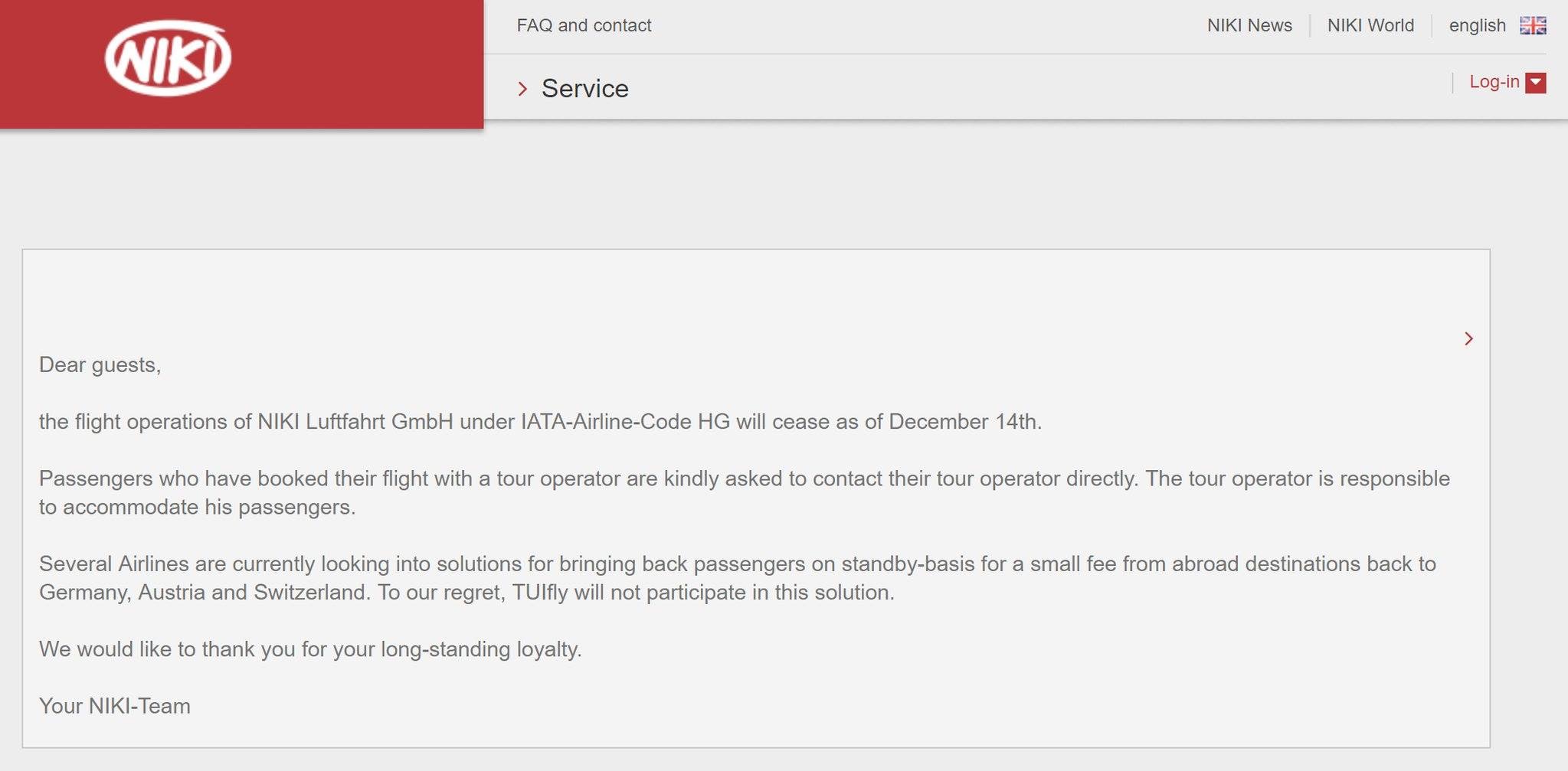Click "Germany, Austria and Switzerland" text

click(x=203, y=593)
